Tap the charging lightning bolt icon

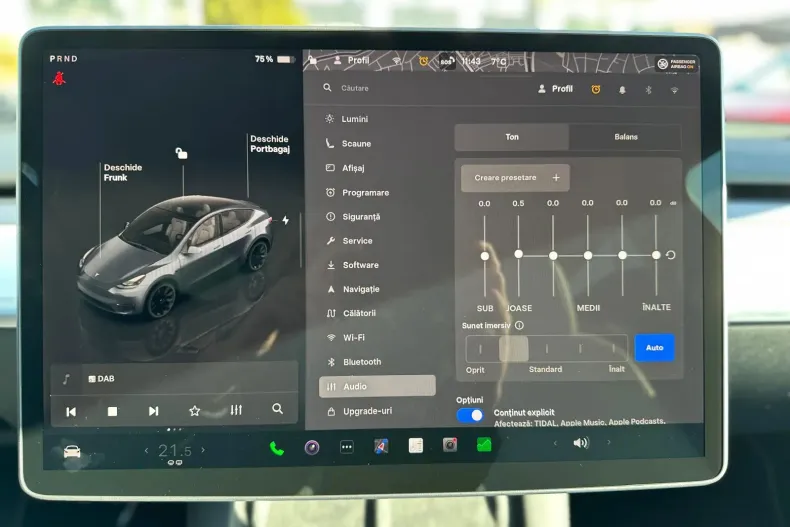coord(286,220)
